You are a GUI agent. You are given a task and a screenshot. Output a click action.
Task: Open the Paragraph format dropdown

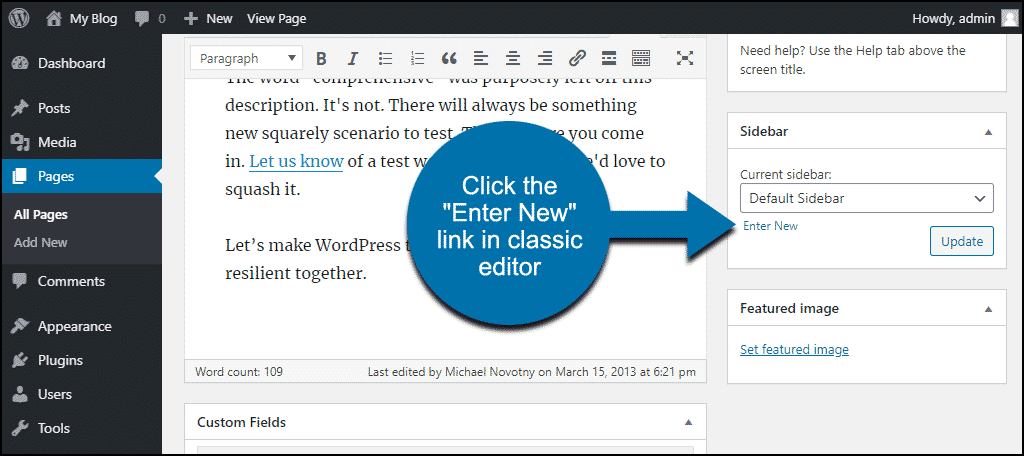(246, 58)
